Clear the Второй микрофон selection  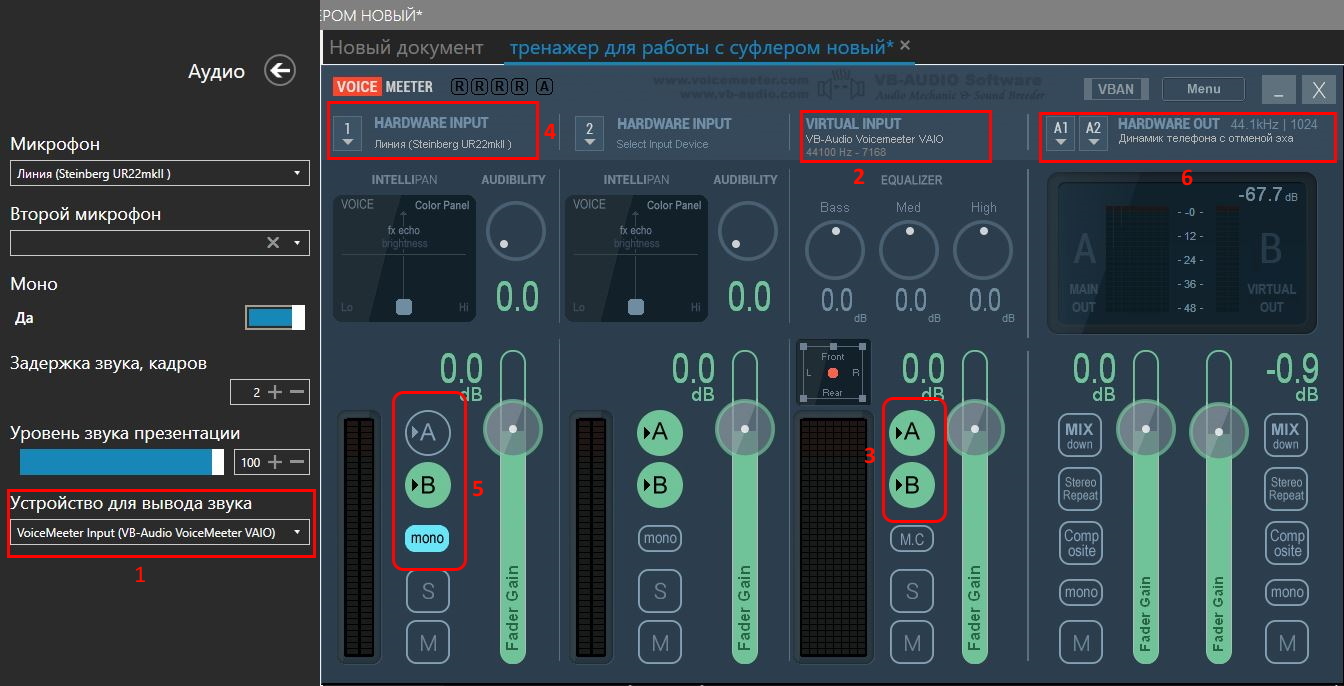point(272,243)
